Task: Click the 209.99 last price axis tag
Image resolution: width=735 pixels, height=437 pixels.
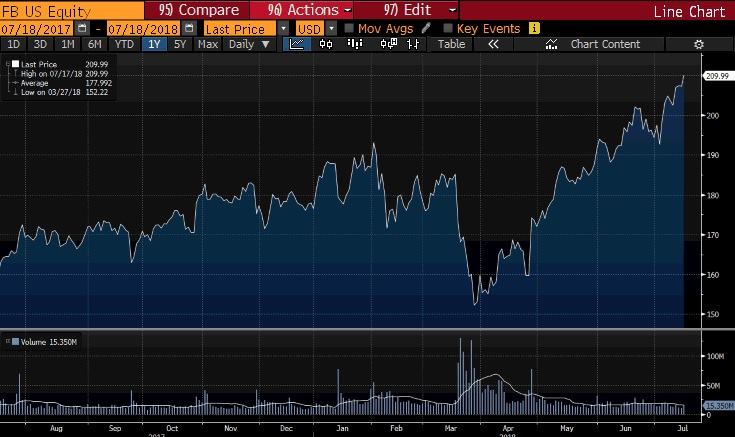Action: (x=718, y=75)
